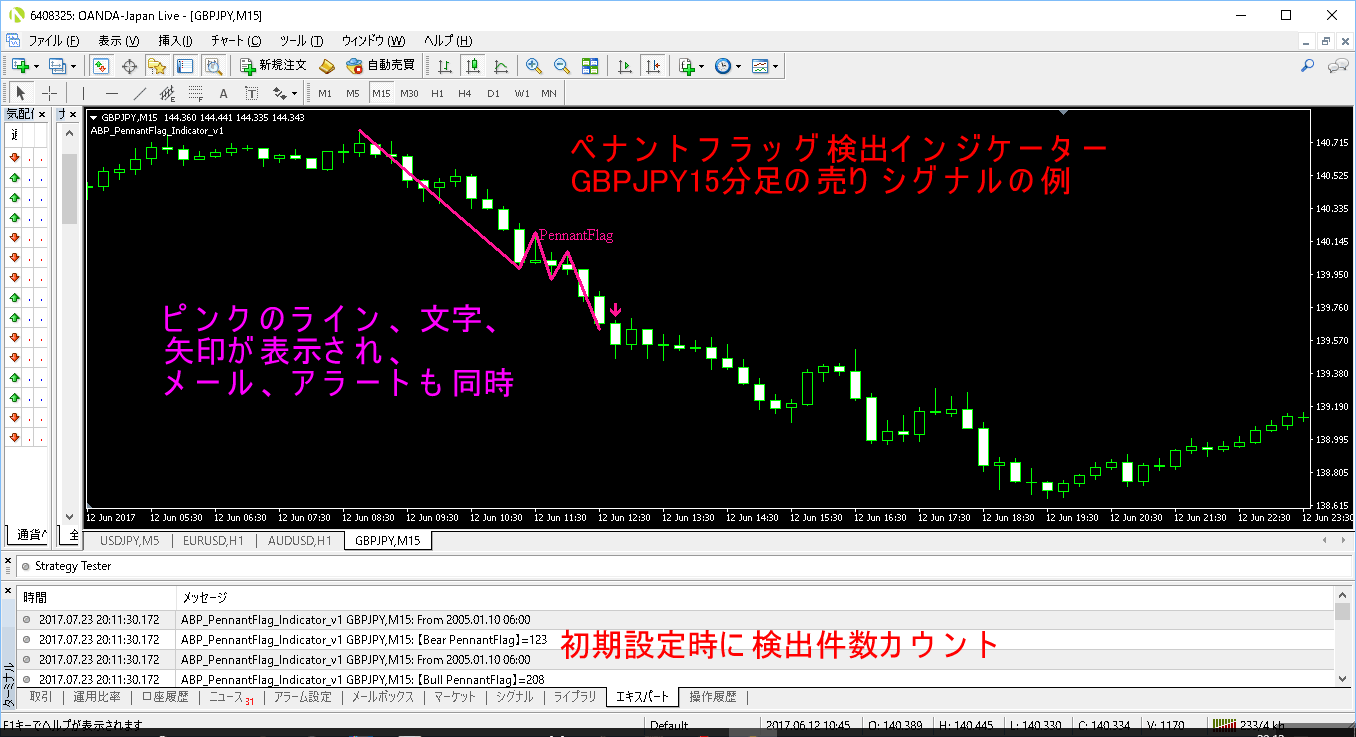
Task: Switch chart to line chart style
Action: 501,66
